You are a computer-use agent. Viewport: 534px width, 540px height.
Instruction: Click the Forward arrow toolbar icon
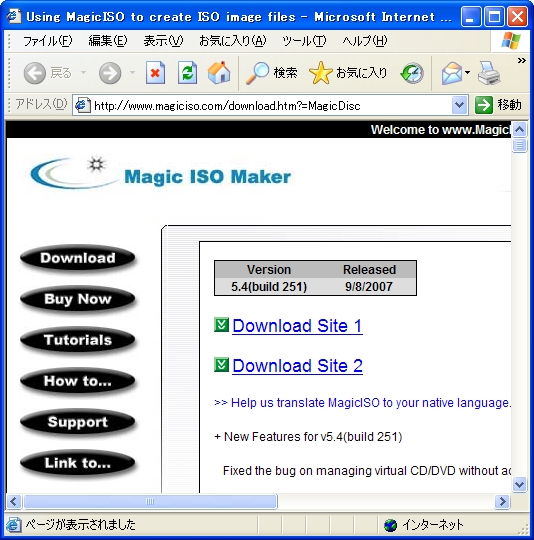point(110,73)
